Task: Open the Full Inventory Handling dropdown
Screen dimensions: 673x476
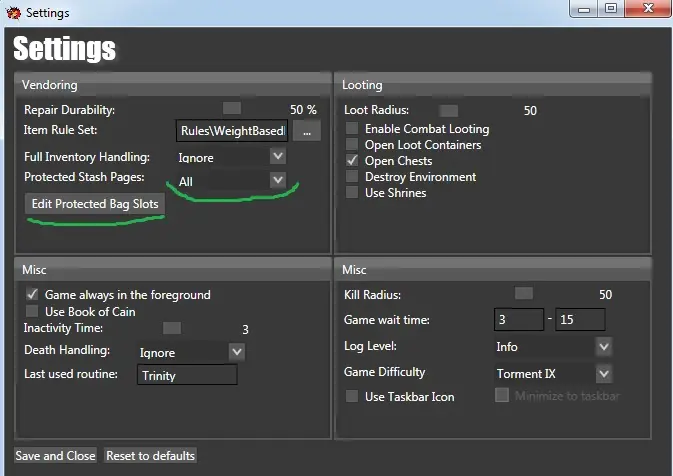Action: click(x=277, y=157)
